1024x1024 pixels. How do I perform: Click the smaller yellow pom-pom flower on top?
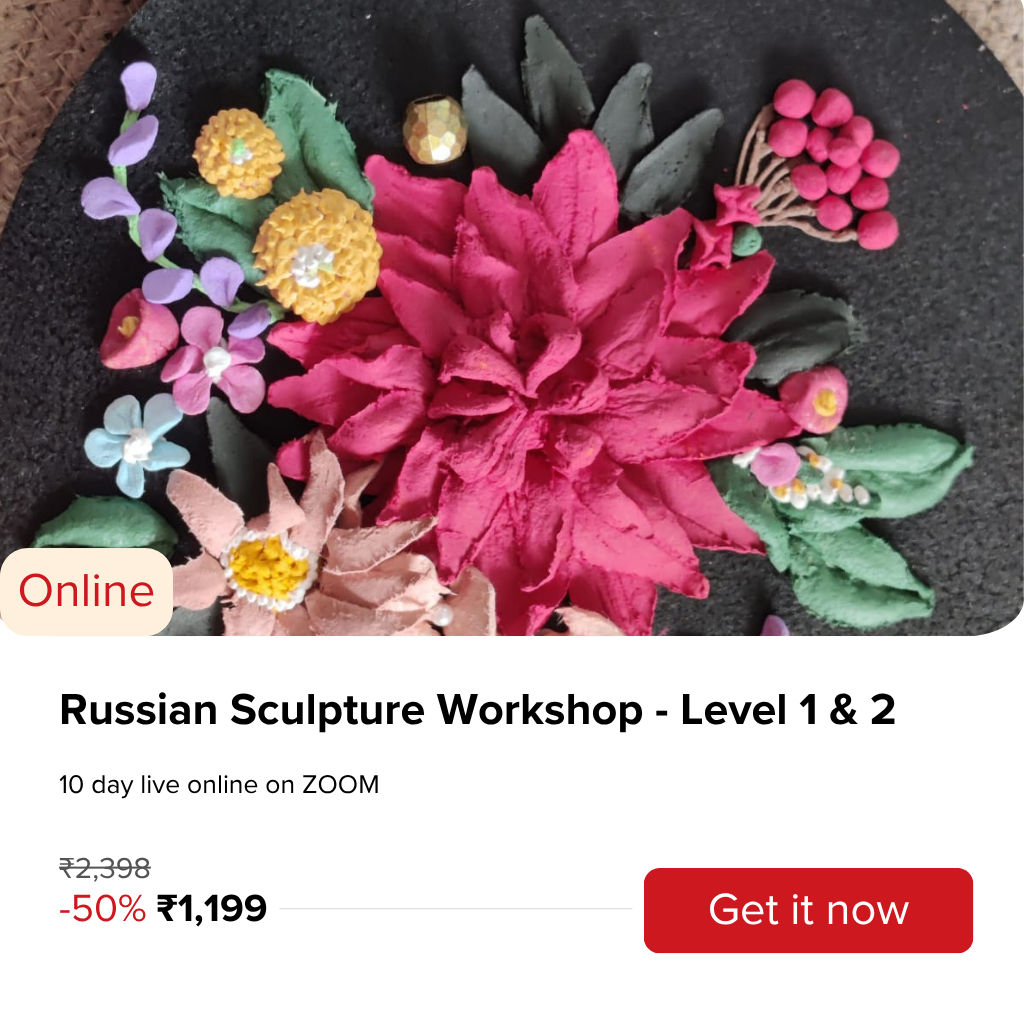point(238,153)
